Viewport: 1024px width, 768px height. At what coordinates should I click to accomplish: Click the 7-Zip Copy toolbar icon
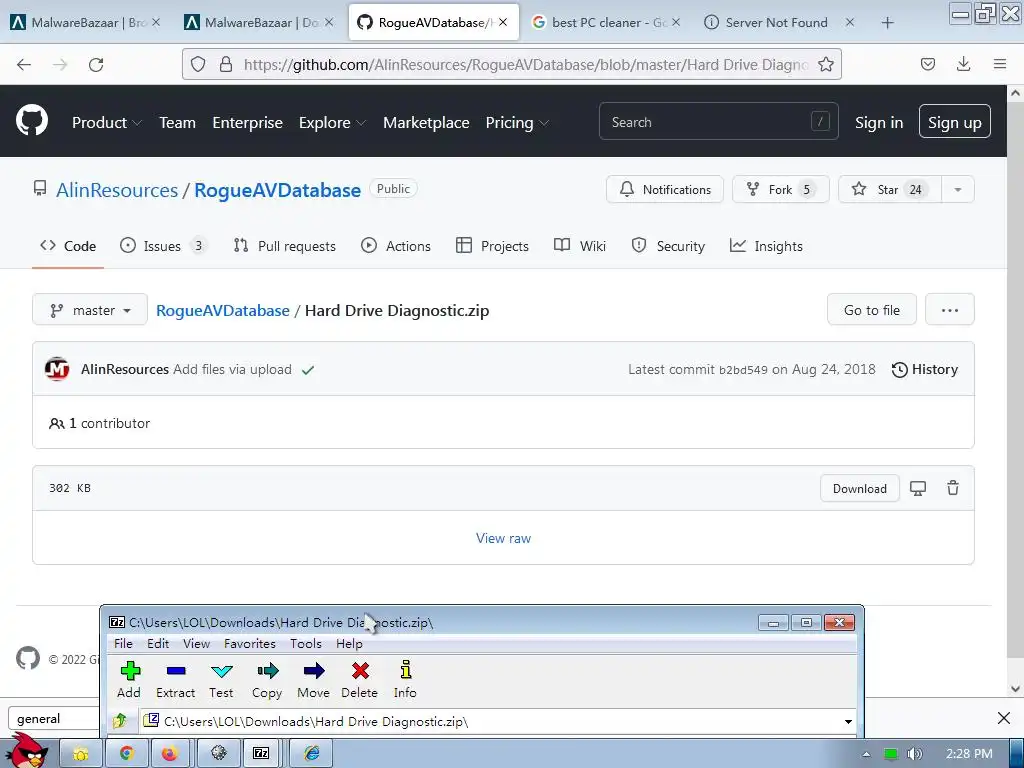click(267, 679)
